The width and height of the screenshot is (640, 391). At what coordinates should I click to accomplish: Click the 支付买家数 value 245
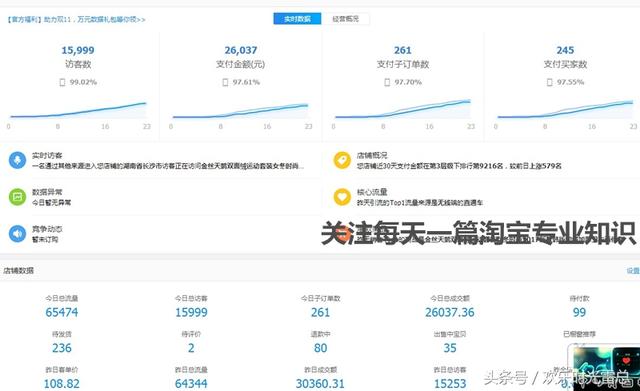coord(565,50)
